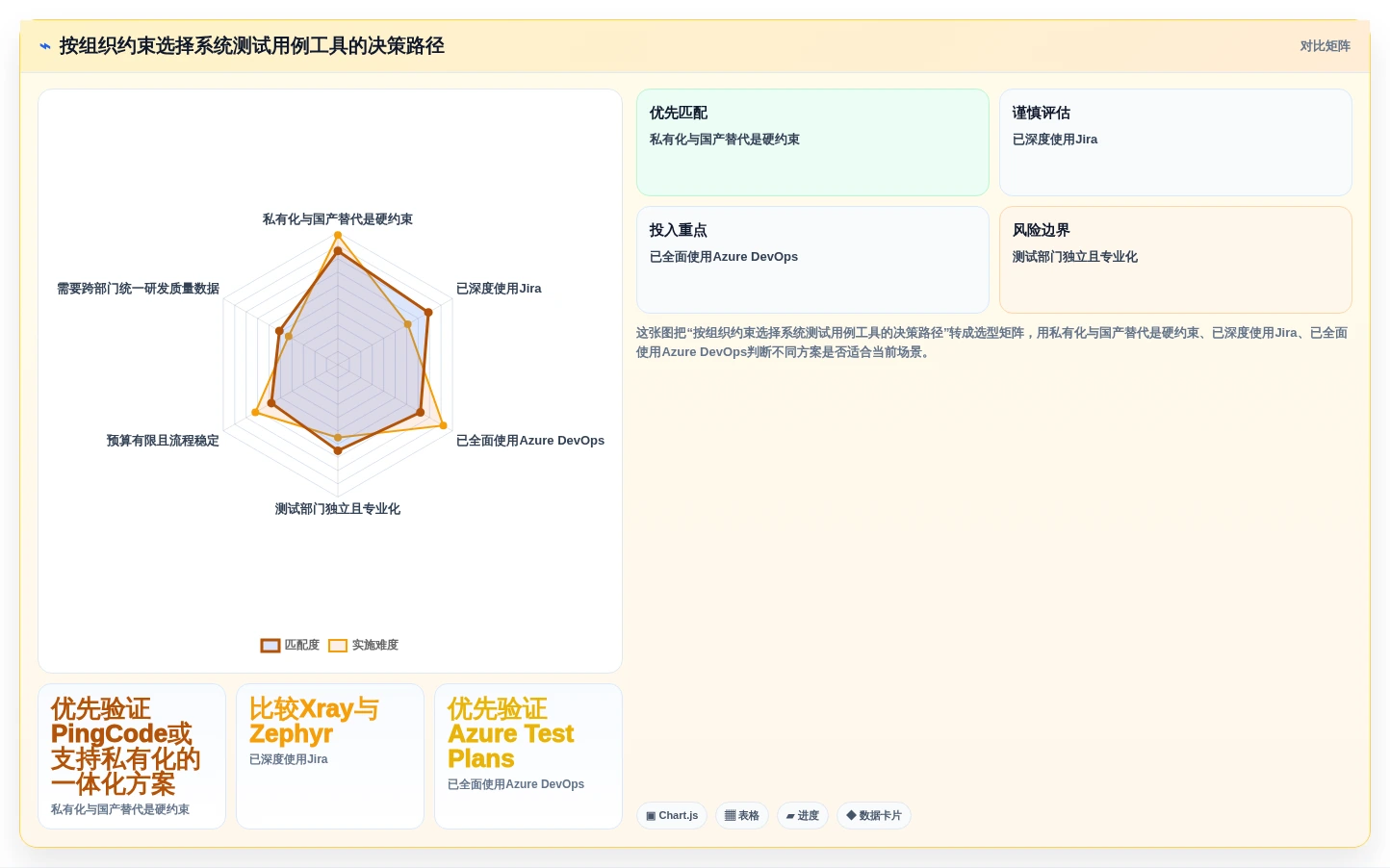The height and width of the screenshot is (868, 1390).
Task: Open the 谨慎评估 card
Action: (x=1175, y=142)
